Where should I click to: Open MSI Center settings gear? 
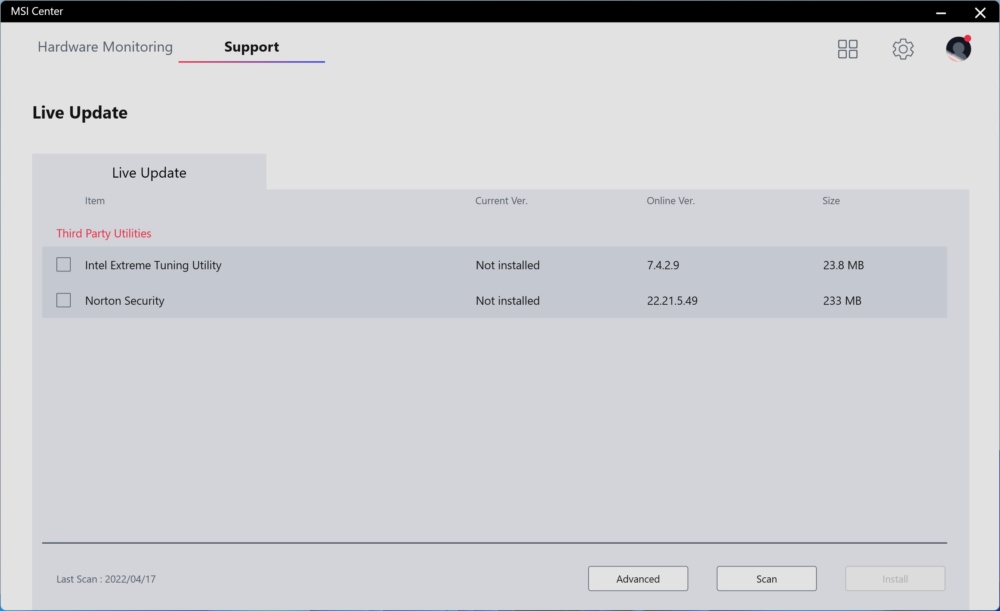tap(902, 49)
